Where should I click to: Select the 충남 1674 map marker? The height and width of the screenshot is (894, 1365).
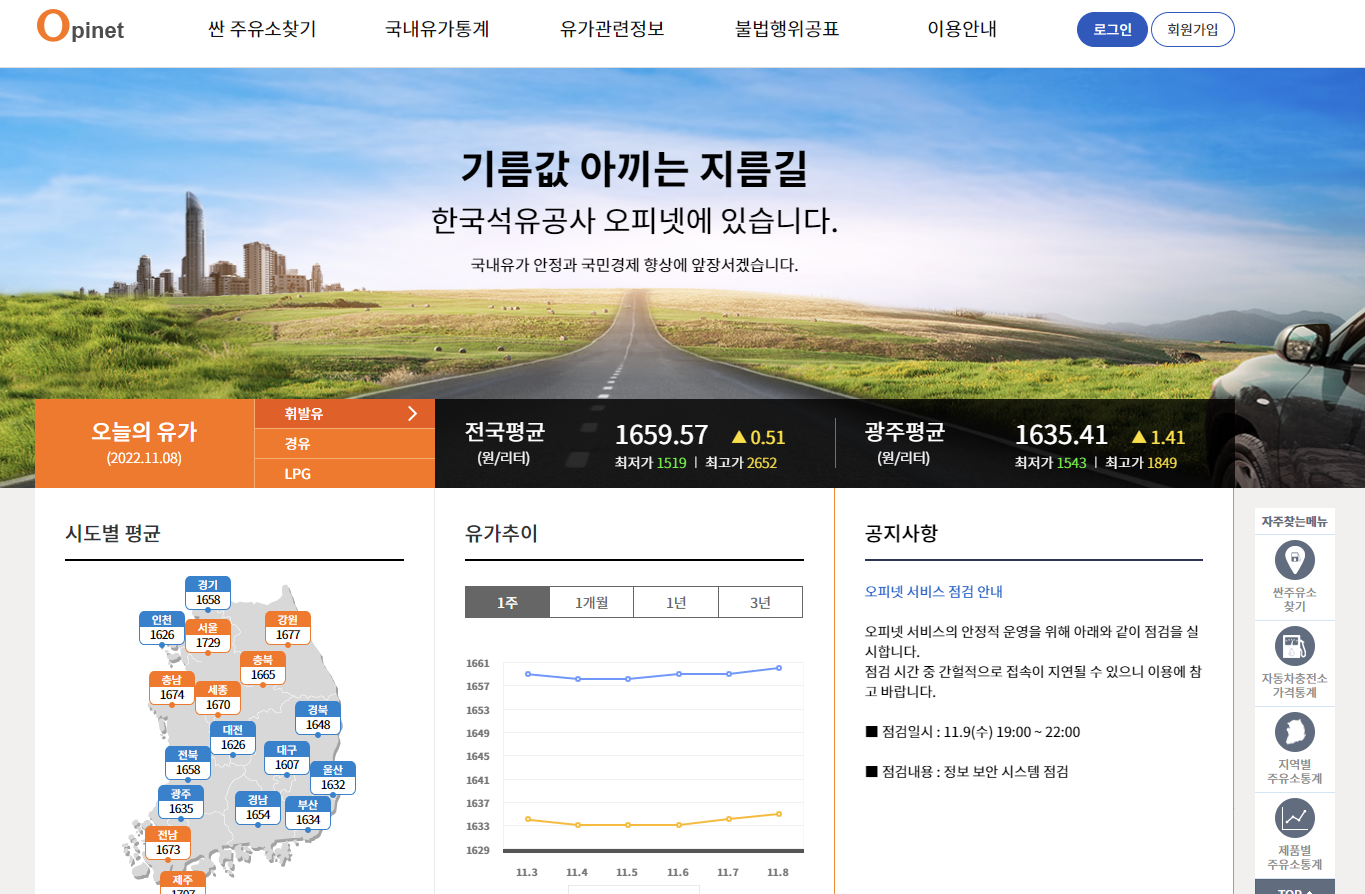point(172,688)
